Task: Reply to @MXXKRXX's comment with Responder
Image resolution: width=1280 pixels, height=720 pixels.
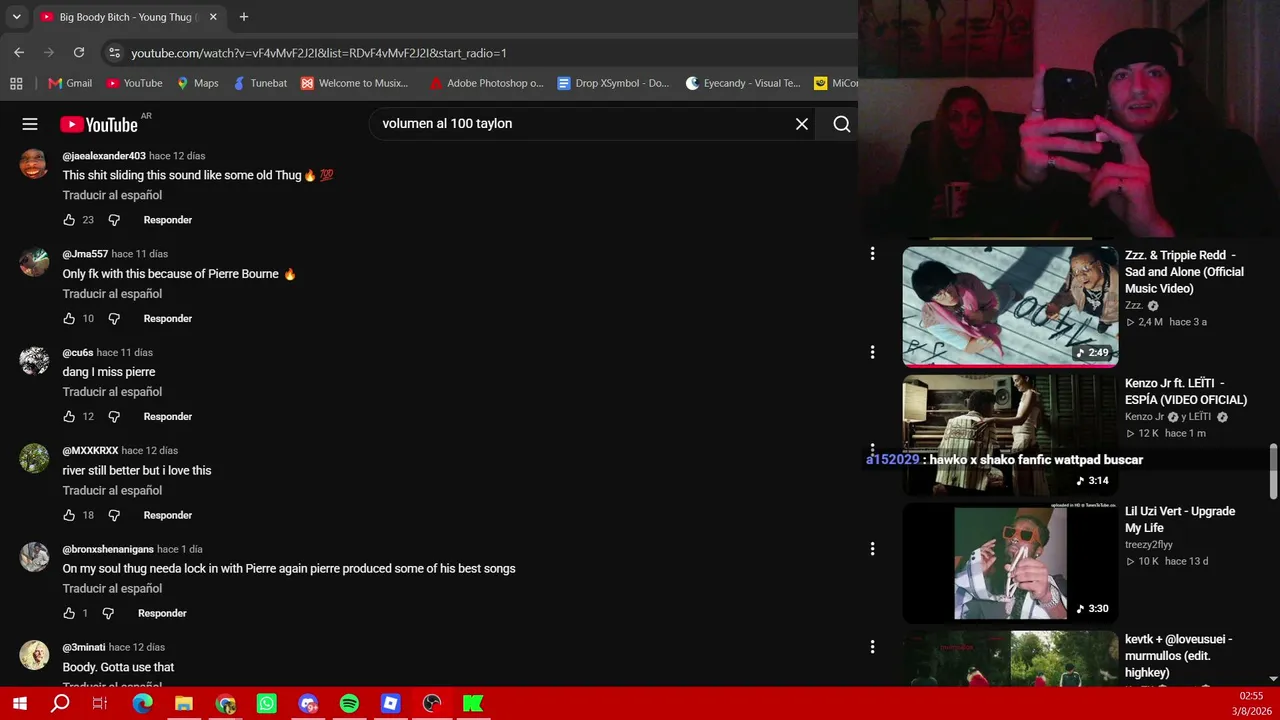Action: (x=168, y=515)
